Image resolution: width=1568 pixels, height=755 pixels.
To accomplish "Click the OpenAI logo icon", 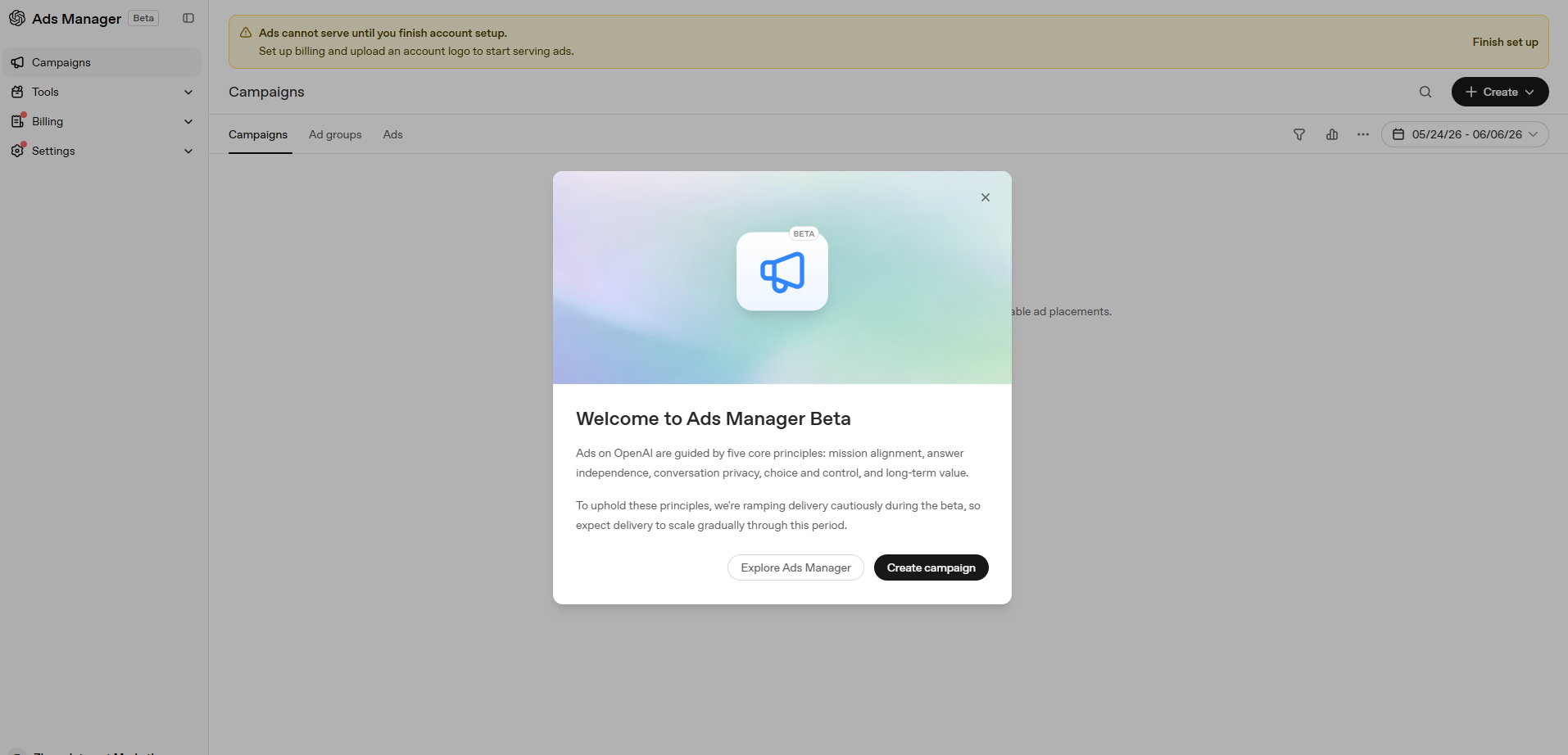I will [17, 18].
